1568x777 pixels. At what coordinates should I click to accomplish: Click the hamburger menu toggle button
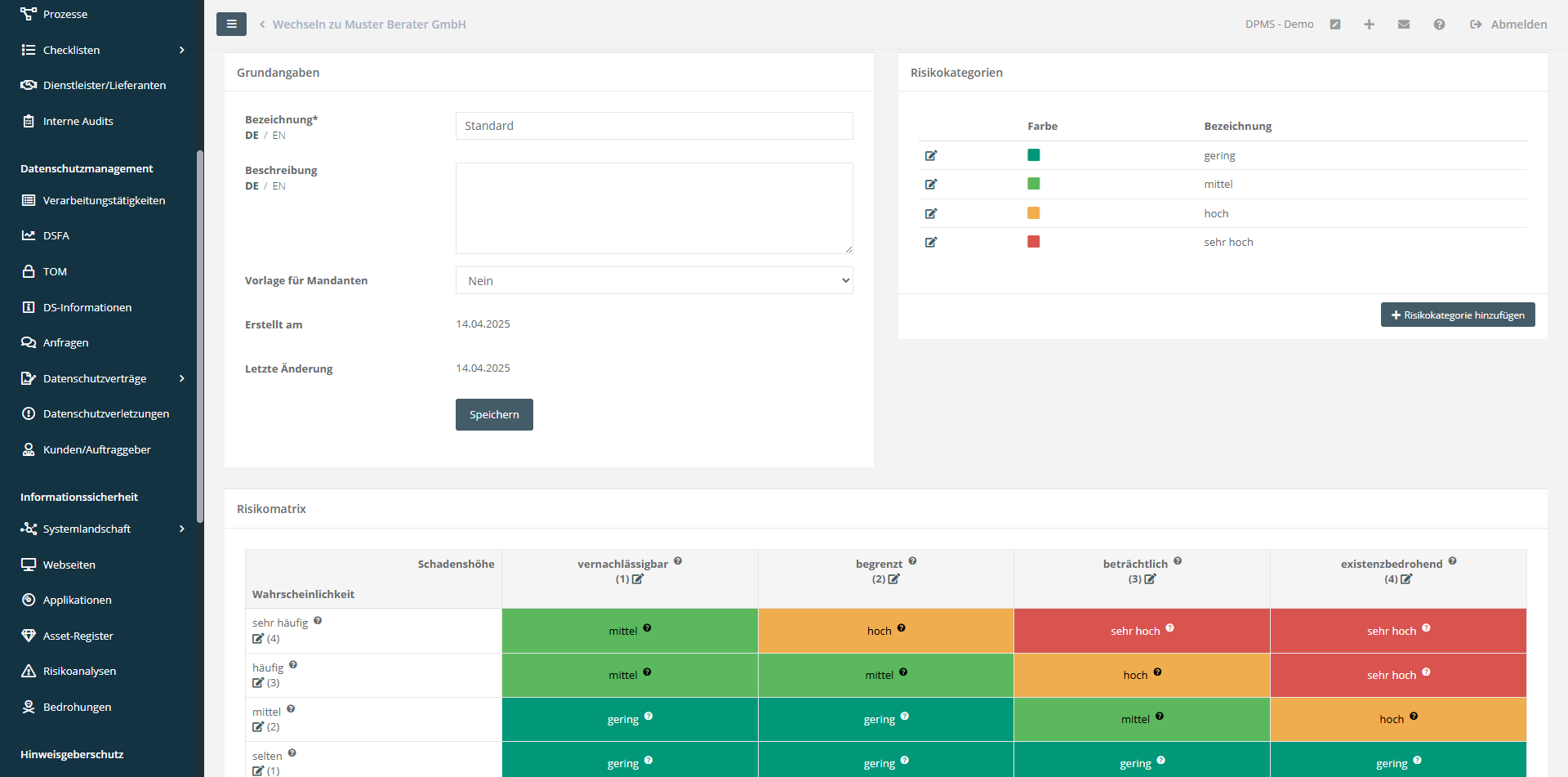231,25
